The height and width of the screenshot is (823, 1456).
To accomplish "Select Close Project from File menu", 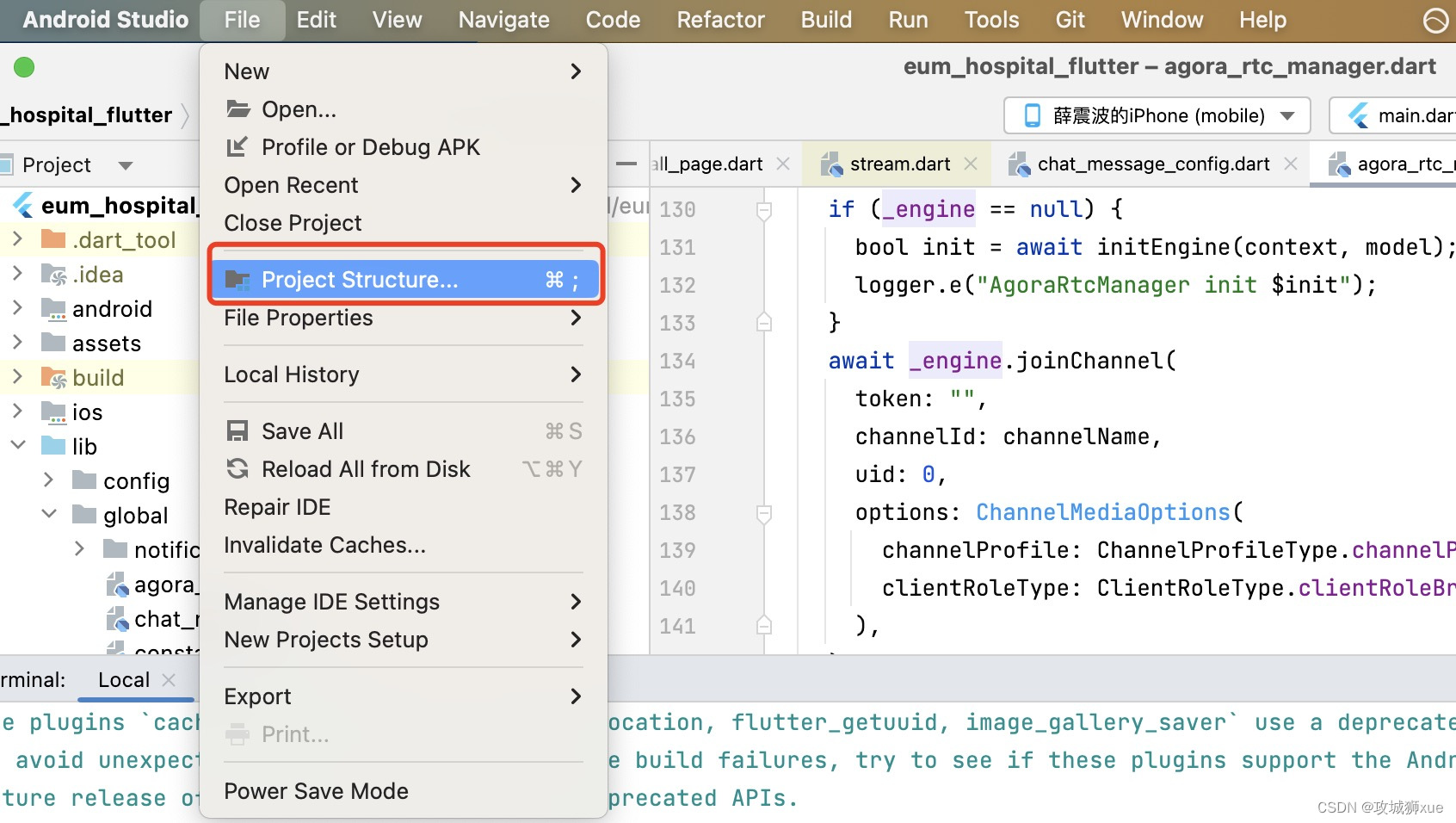I will coord(293,223).
